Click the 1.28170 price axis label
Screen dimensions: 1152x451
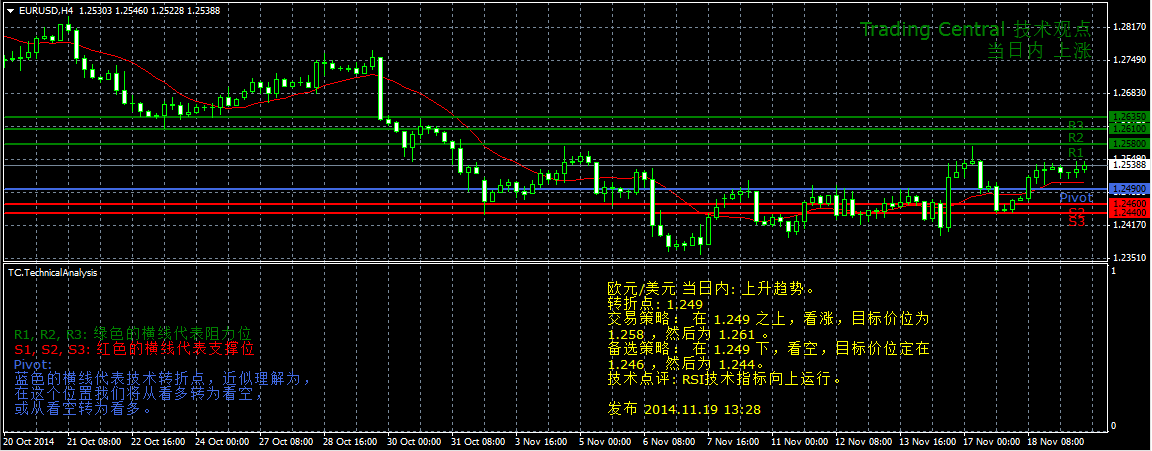click(x=1131, y=26)
